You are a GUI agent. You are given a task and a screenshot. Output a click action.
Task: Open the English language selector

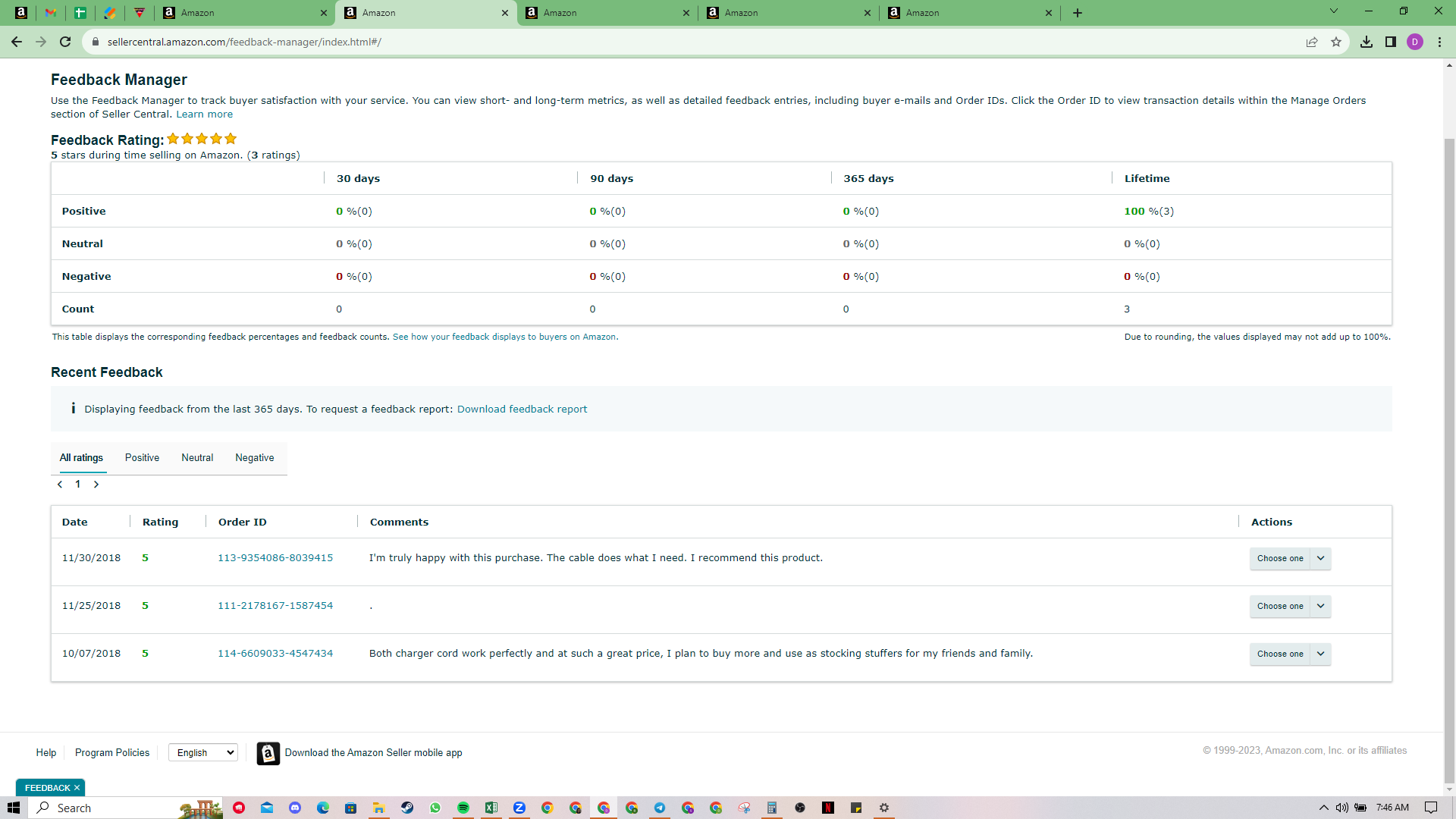(x=203, y=753)
